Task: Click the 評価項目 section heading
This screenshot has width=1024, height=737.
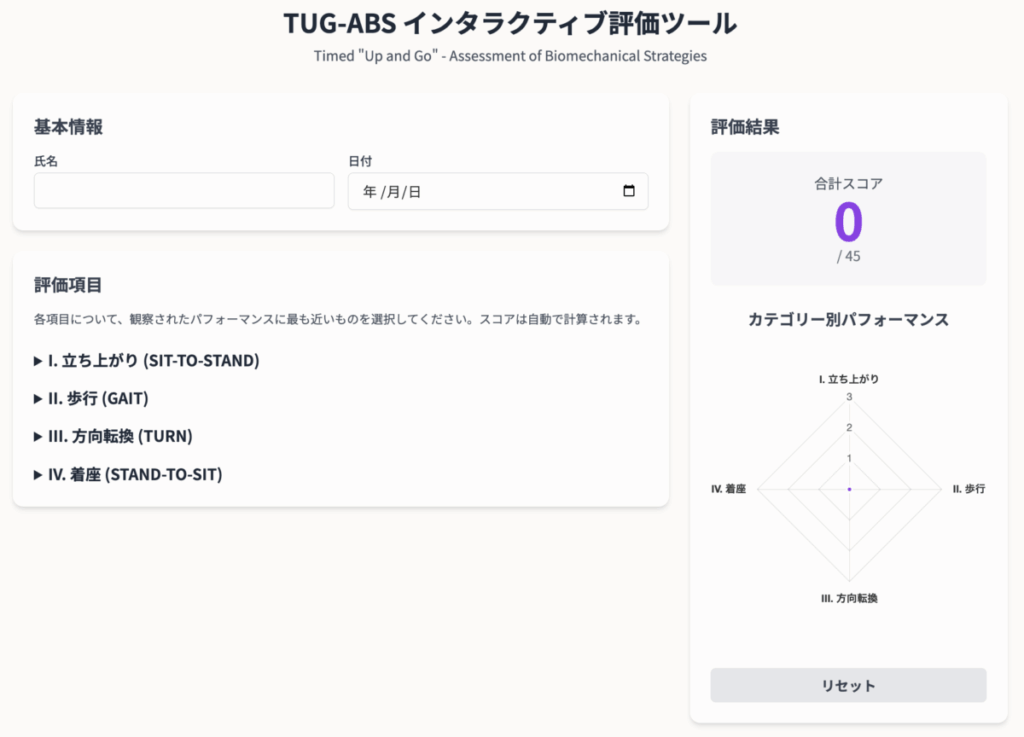Action: pos(68,285)
